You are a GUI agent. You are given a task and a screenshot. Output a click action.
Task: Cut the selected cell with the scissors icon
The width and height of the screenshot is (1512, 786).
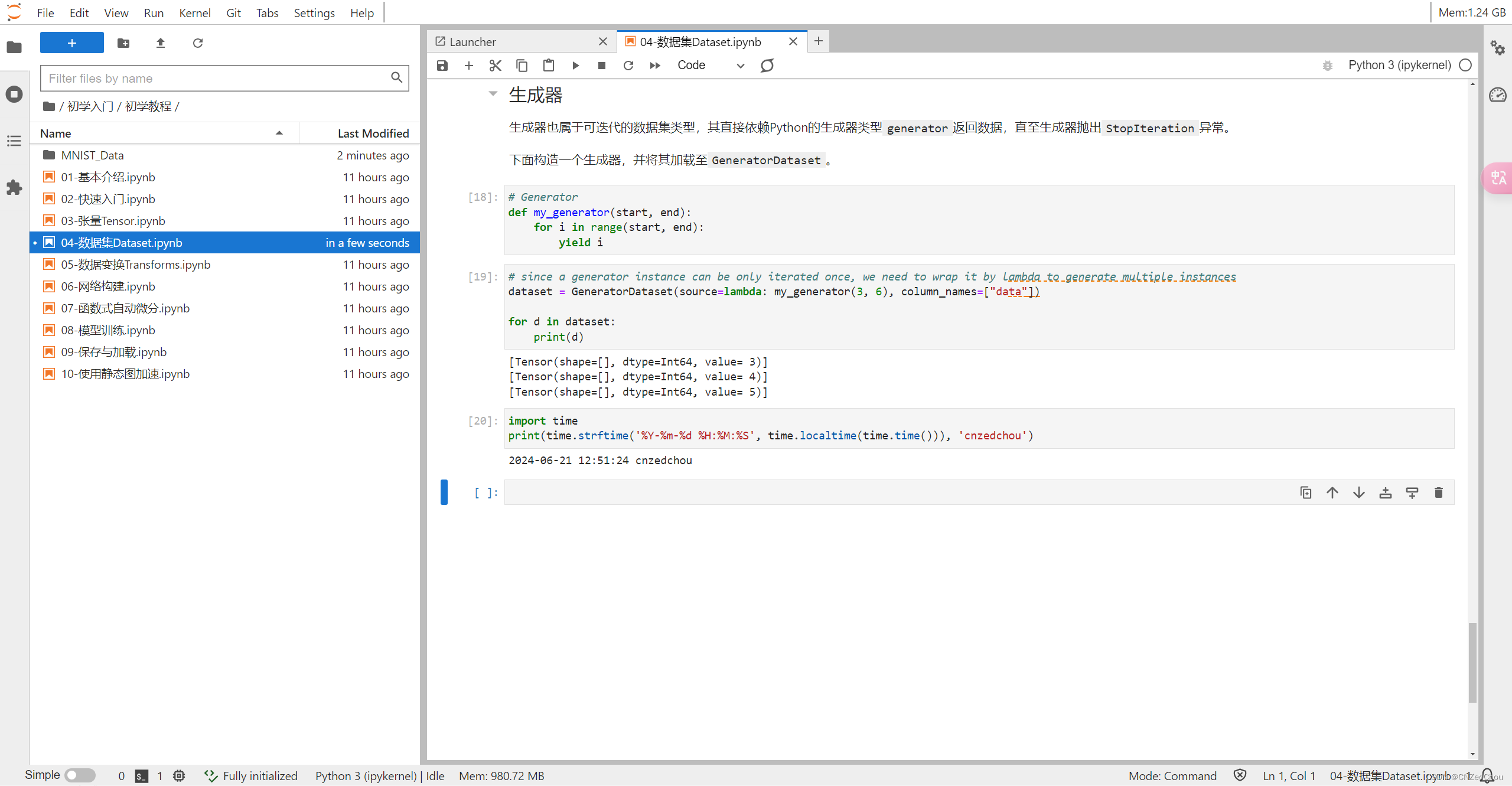[495, 65]
